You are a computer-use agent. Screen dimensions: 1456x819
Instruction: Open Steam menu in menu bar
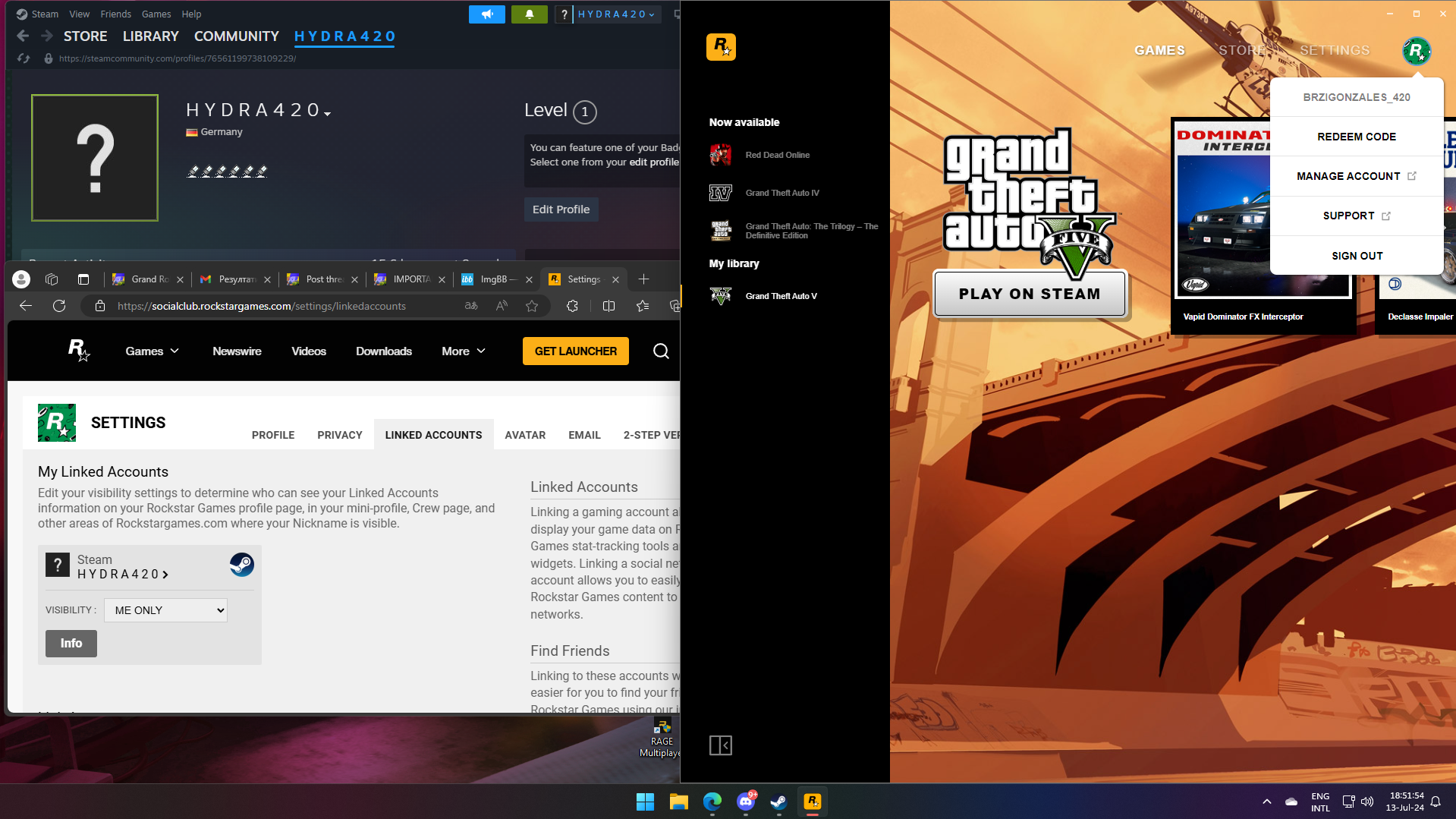[x=45, y=14]
